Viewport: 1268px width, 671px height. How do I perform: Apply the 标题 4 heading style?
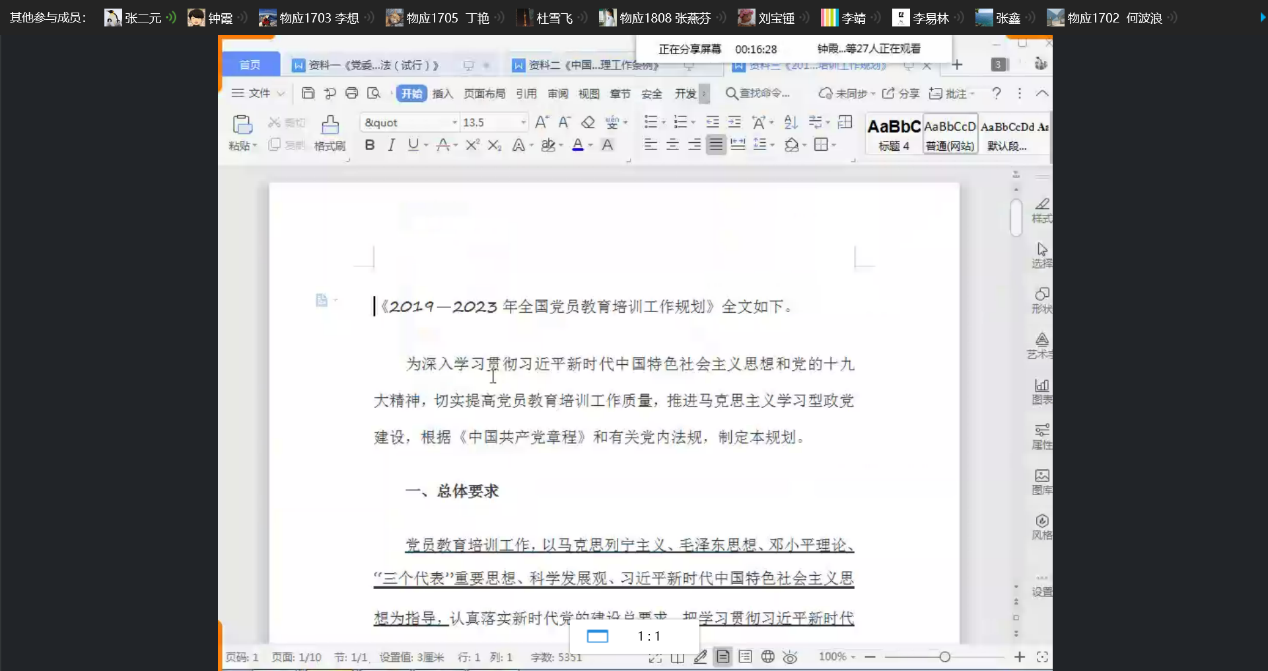point(894,133)
